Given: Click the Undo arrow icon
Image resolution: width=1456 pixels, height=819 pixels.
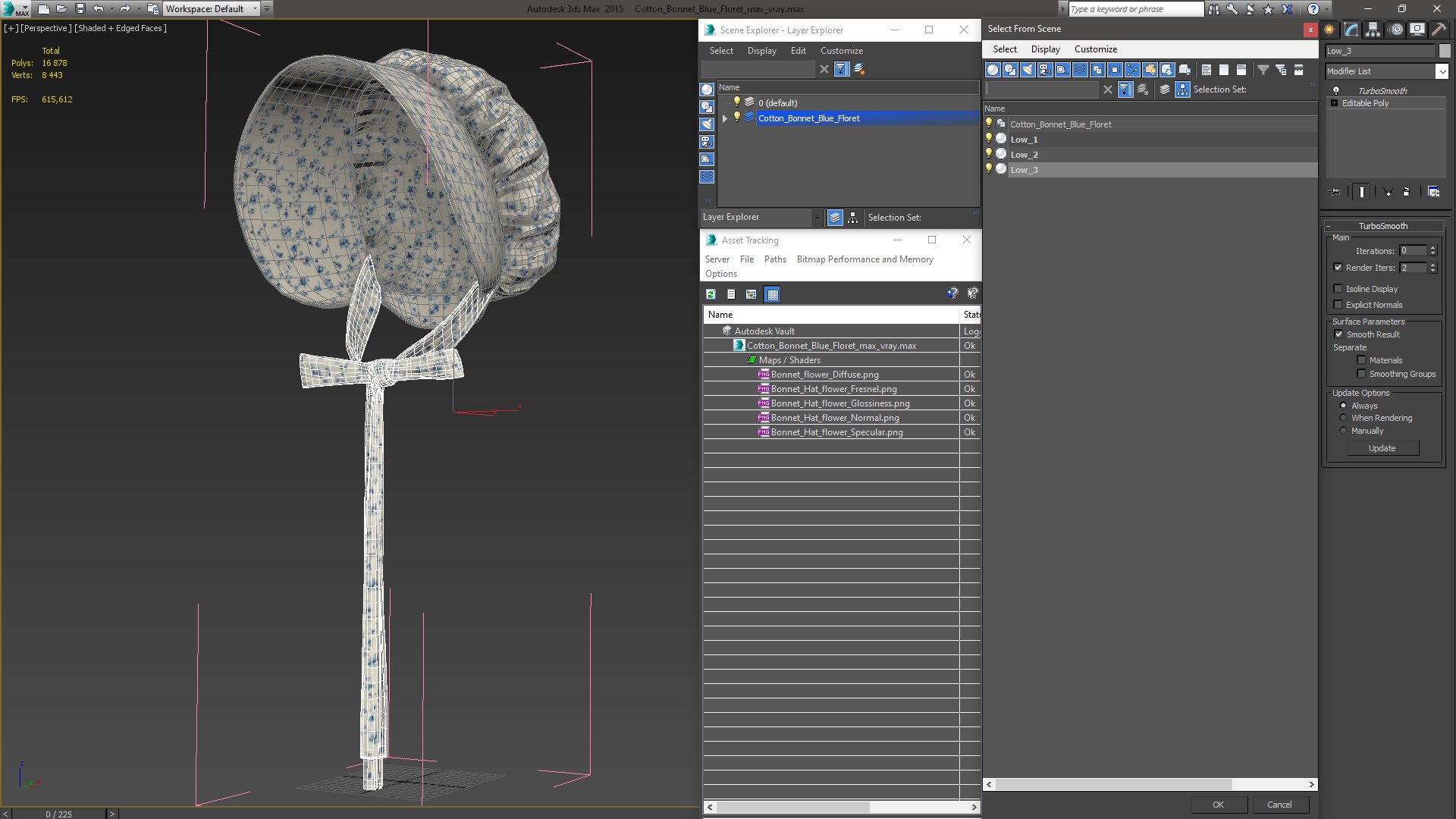Looking at the screenshot, I should 98,8.
